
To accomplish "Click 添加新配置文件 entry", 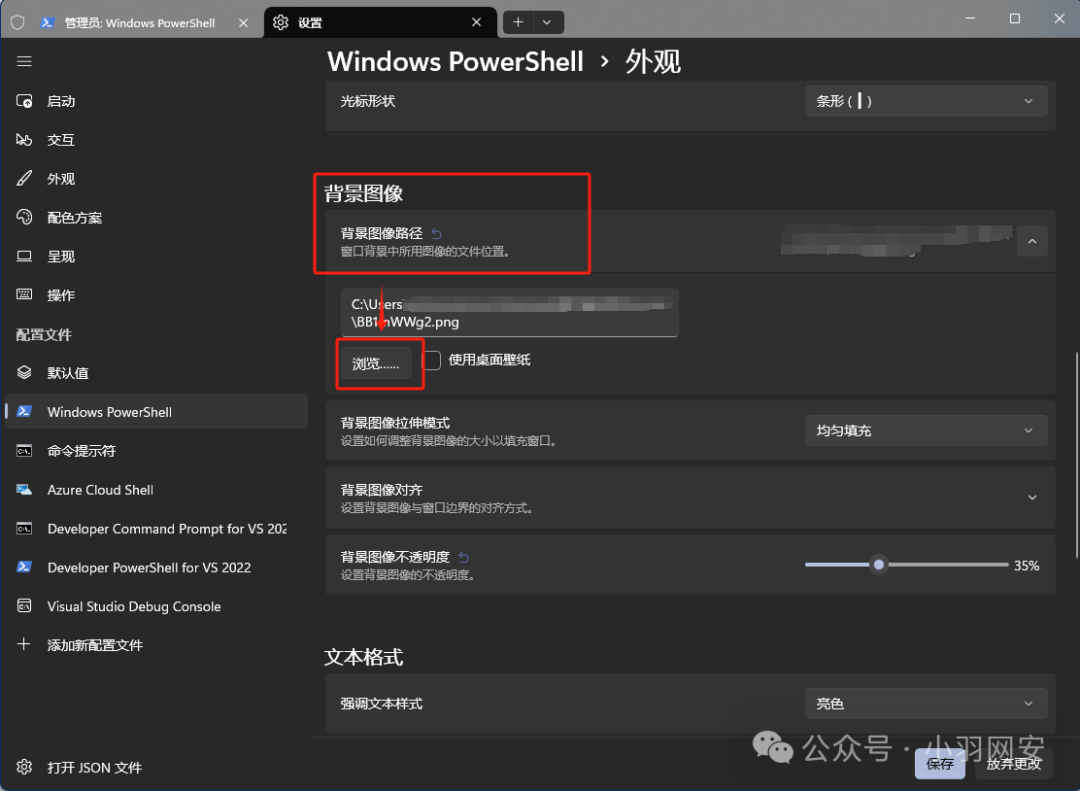I will point(156,645).
